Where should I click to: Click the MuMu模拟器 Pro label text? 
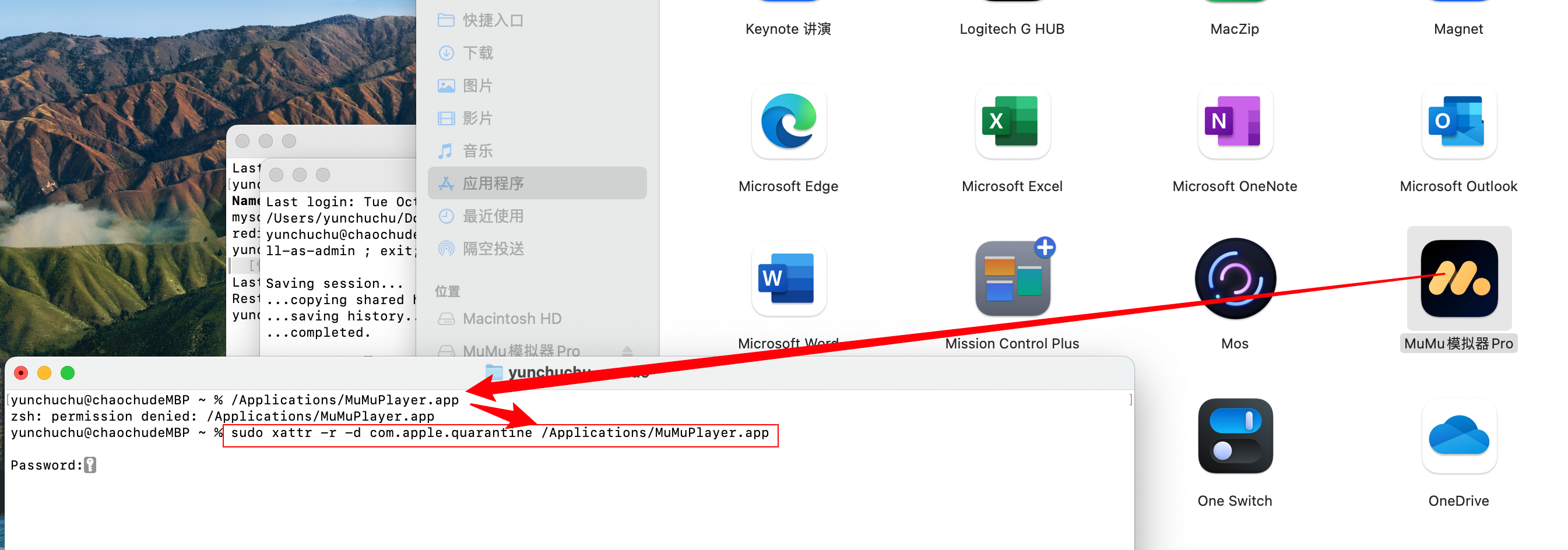(x=1458, y=343)
